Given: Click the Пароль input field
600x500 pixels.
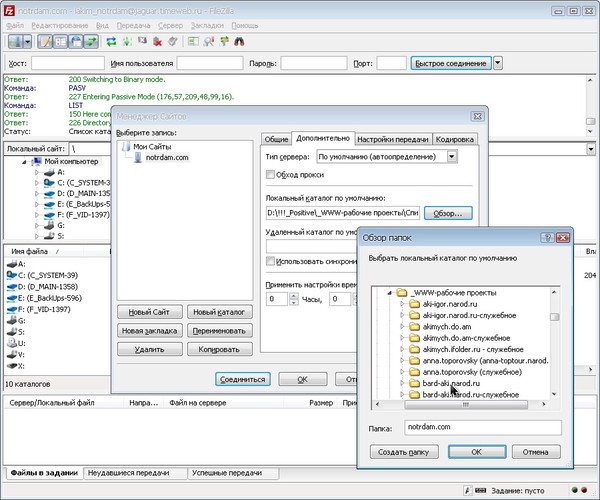Looking at the screenshot, I should tap(314, 63).
